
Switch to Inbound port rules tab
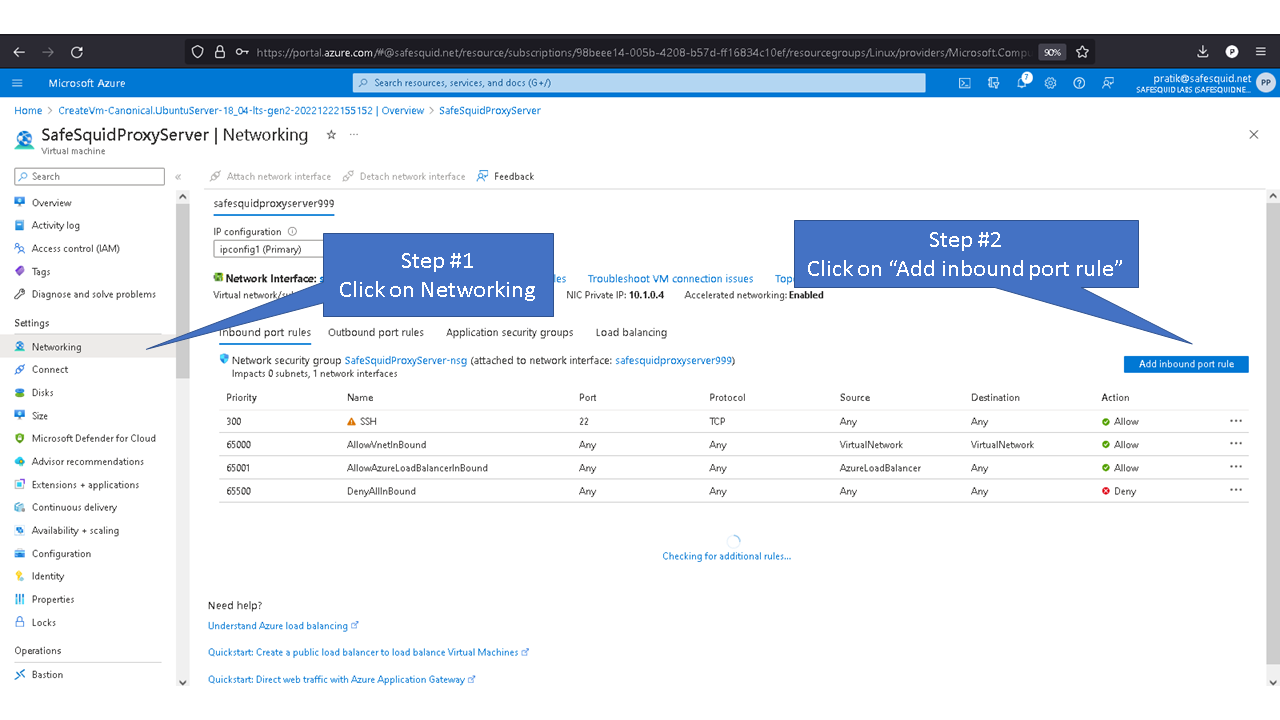click(265, 333)
